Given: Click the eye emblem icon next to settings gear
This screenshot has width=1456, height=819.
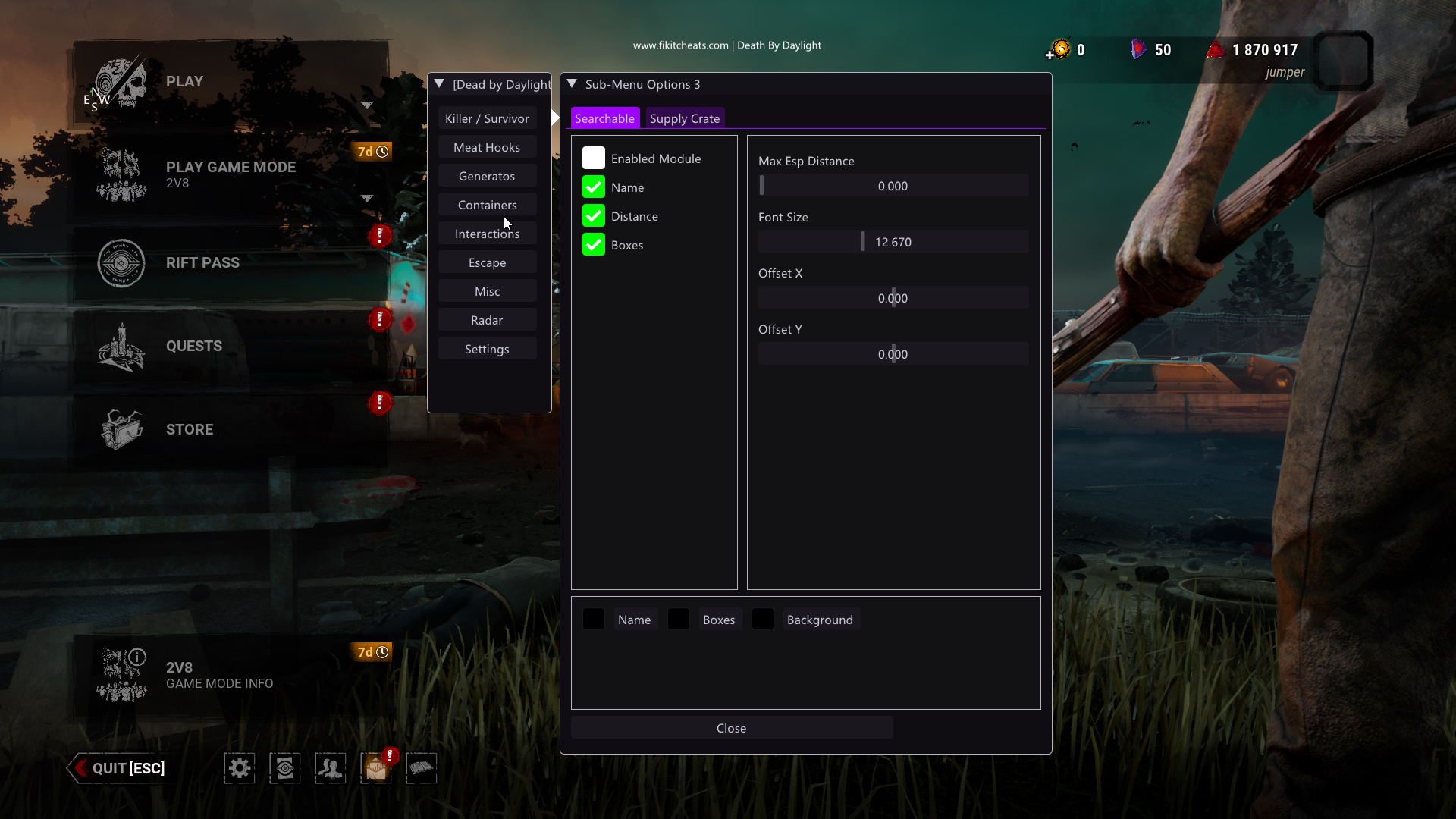Looking at the screenshot, I should (x=284, y=768).
